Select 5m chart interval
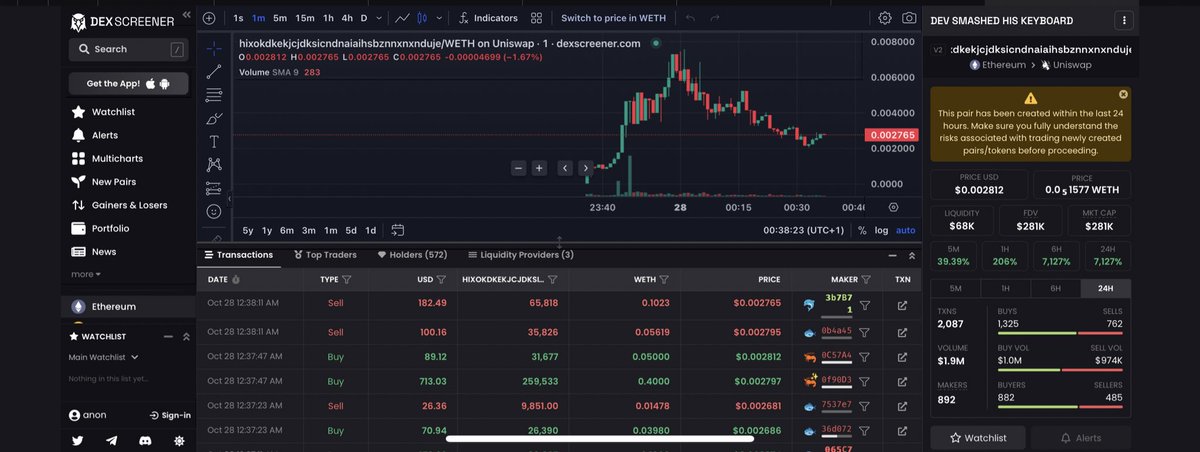 click(280, 18)
